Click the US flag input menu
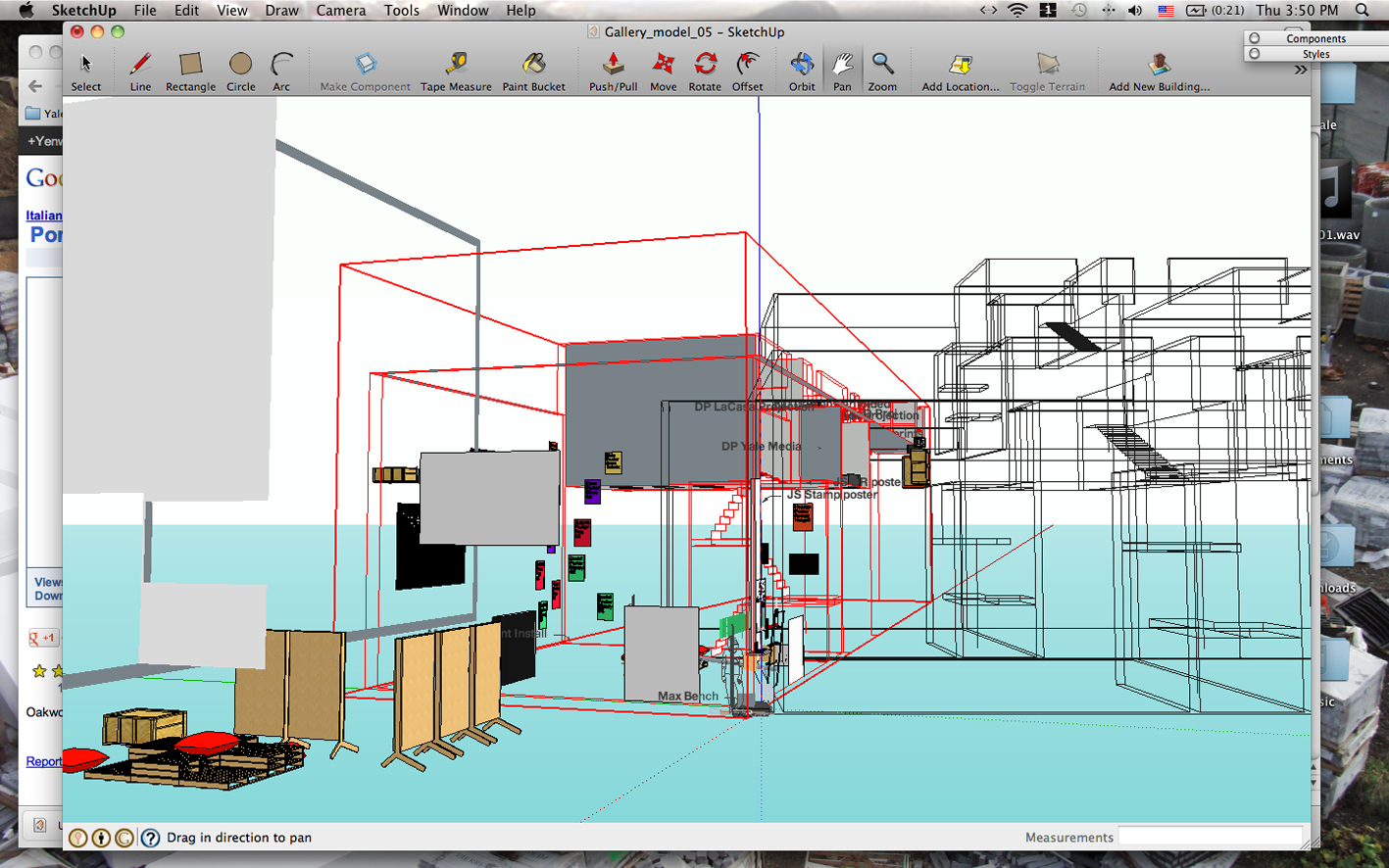 click(x=1166, y=10)
